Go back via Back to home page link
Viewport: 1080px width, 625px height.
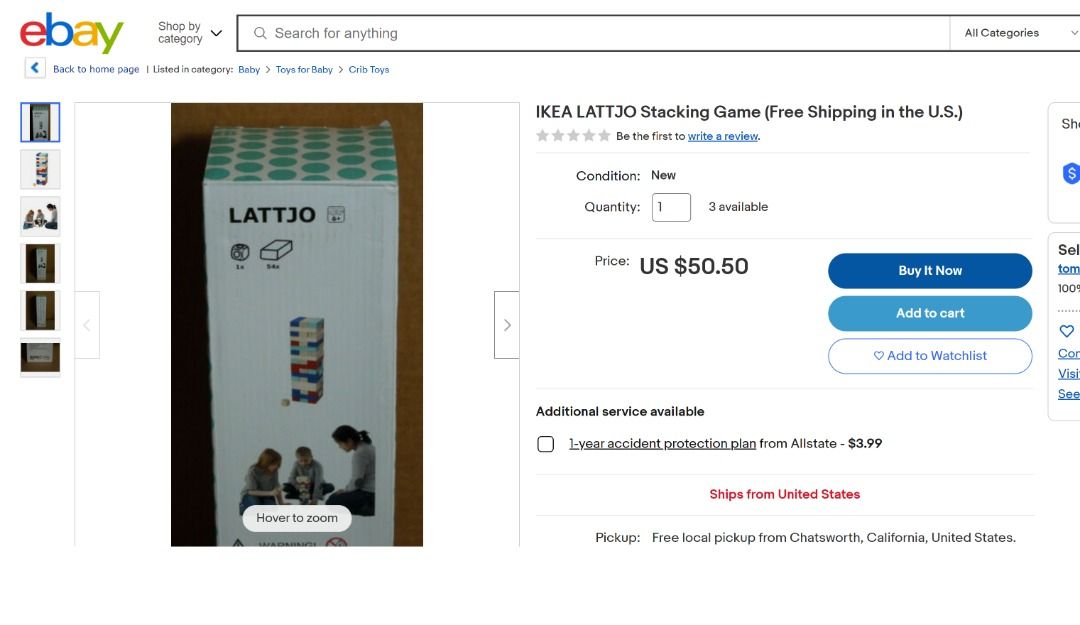tap(95, 68)
